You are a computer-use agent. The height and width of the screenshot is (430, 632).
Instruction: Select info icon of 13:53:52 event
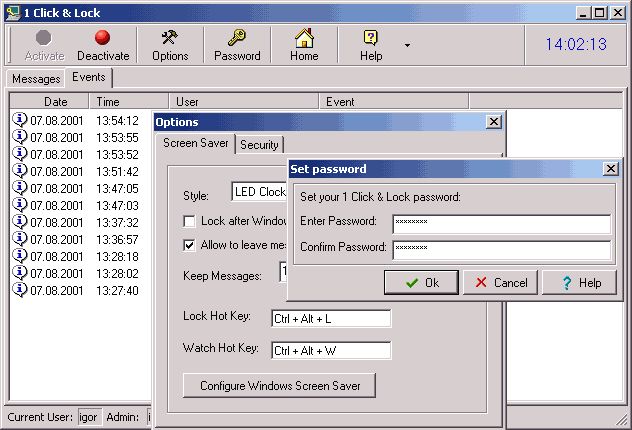coord(19,154)
